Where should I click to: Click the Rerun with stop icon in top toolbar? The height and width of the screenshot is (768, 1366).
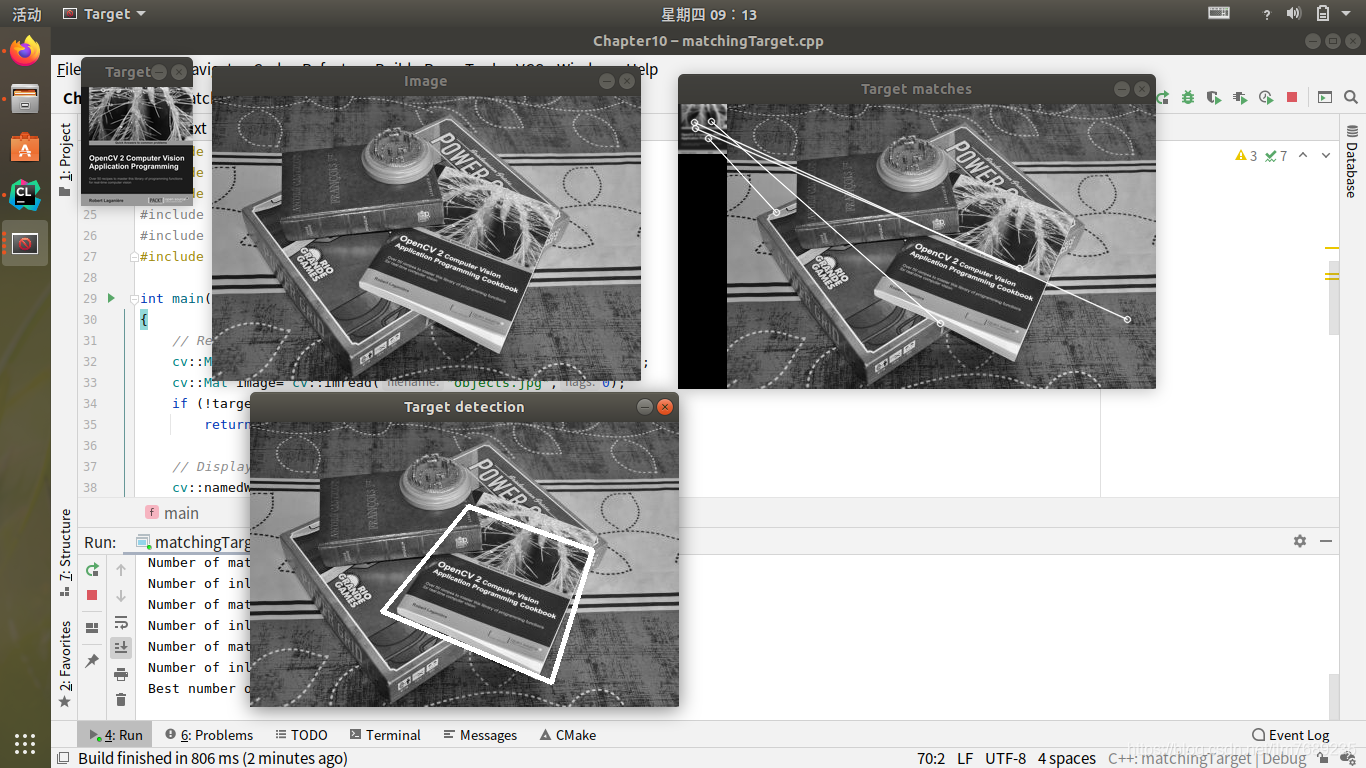1163,97
